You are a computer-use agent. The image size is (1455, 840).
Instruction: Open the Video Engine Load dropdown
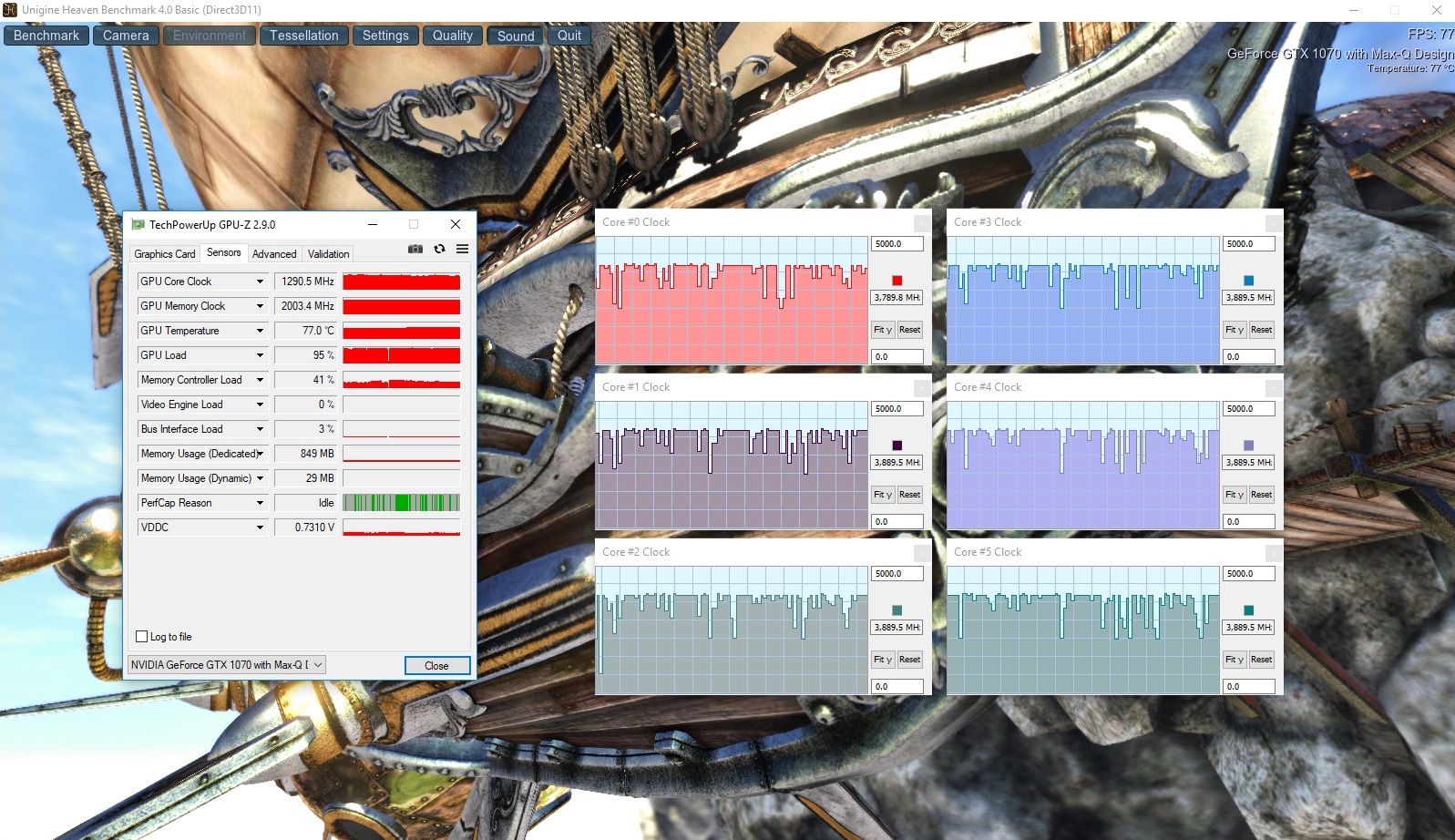coord(260,405)
